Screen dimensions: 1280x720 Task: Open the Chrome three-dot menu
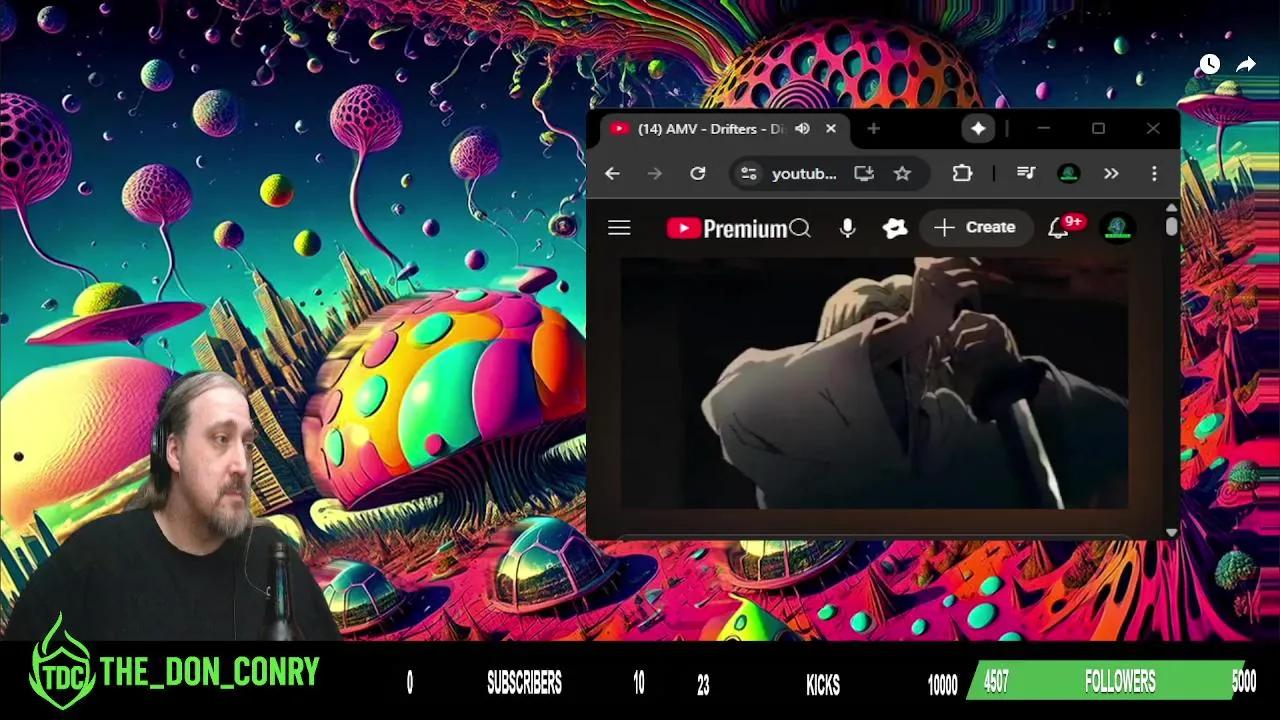1154,173
